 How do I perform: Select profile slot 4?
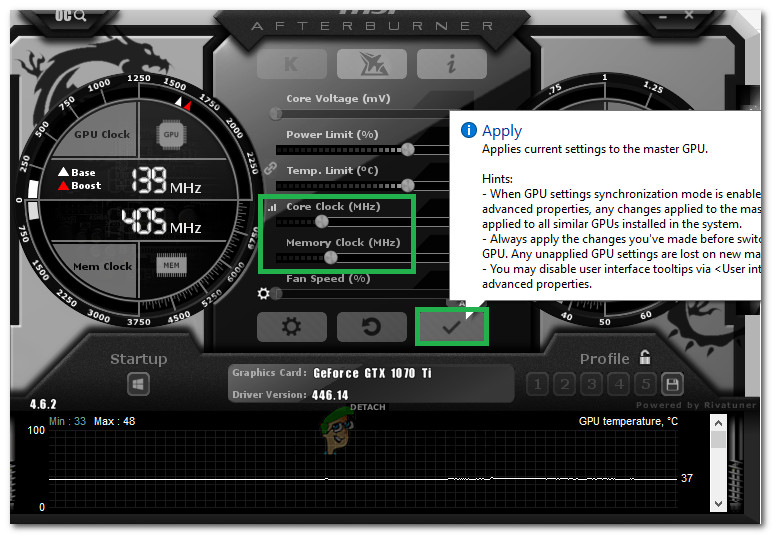(619, 384)
